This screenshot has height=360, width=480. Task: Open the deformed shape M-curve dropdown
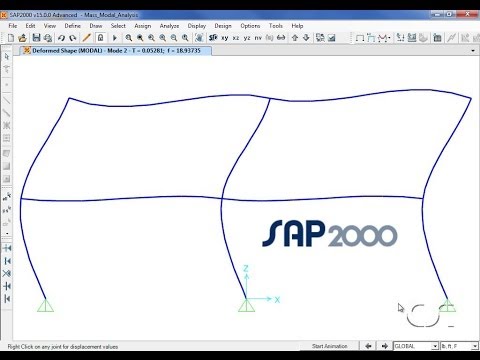pyautogui.click(x=384, y=38)
